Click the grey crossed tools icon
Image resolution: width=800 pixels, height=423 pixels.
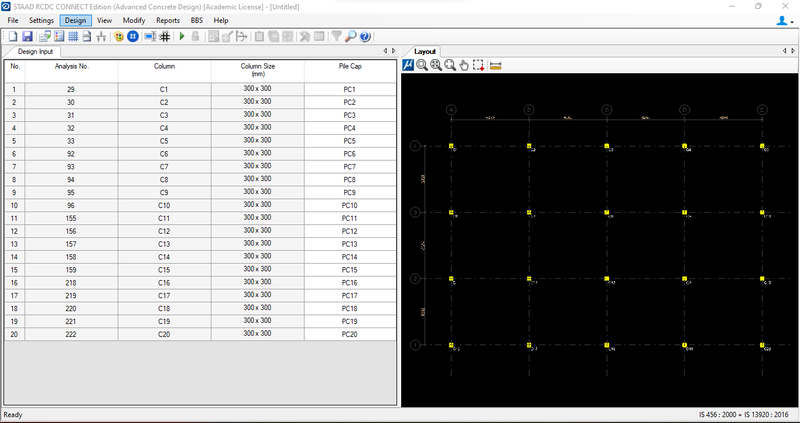[x=305, y=36]
